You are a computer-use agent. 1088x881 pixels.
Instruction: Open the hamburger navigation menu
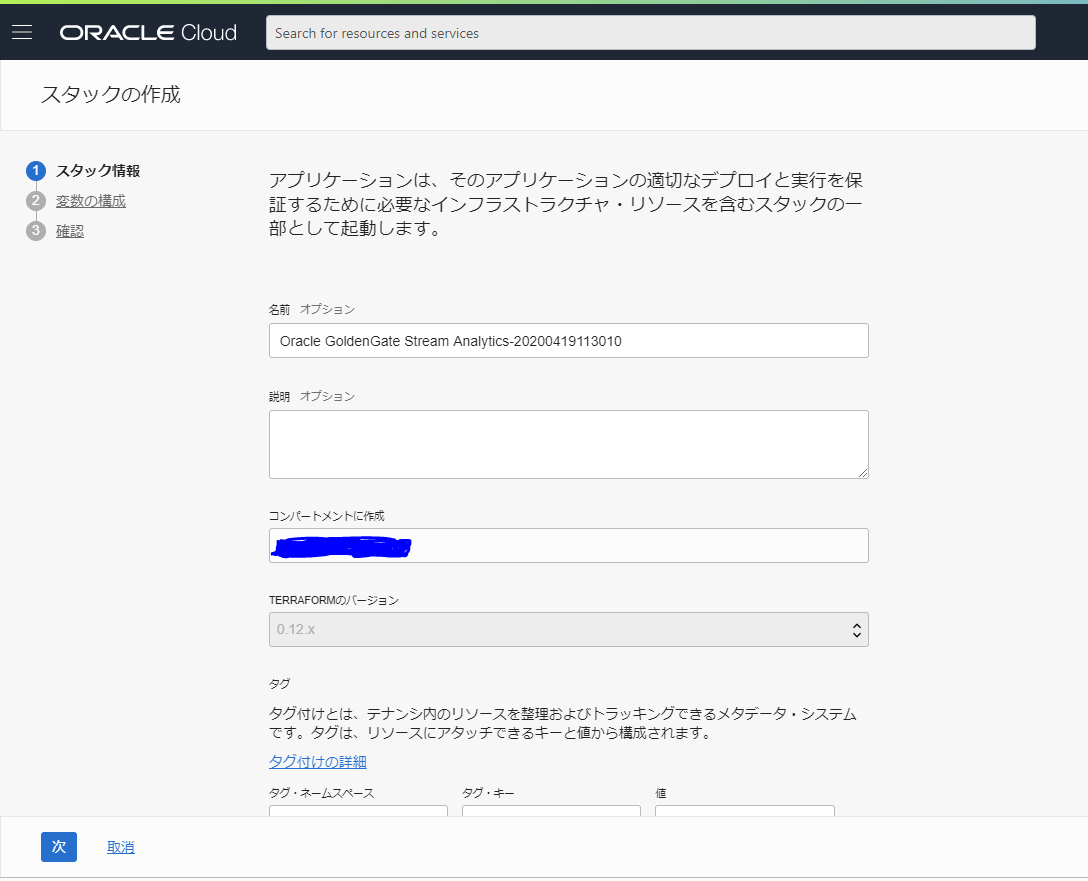point(22,32)
